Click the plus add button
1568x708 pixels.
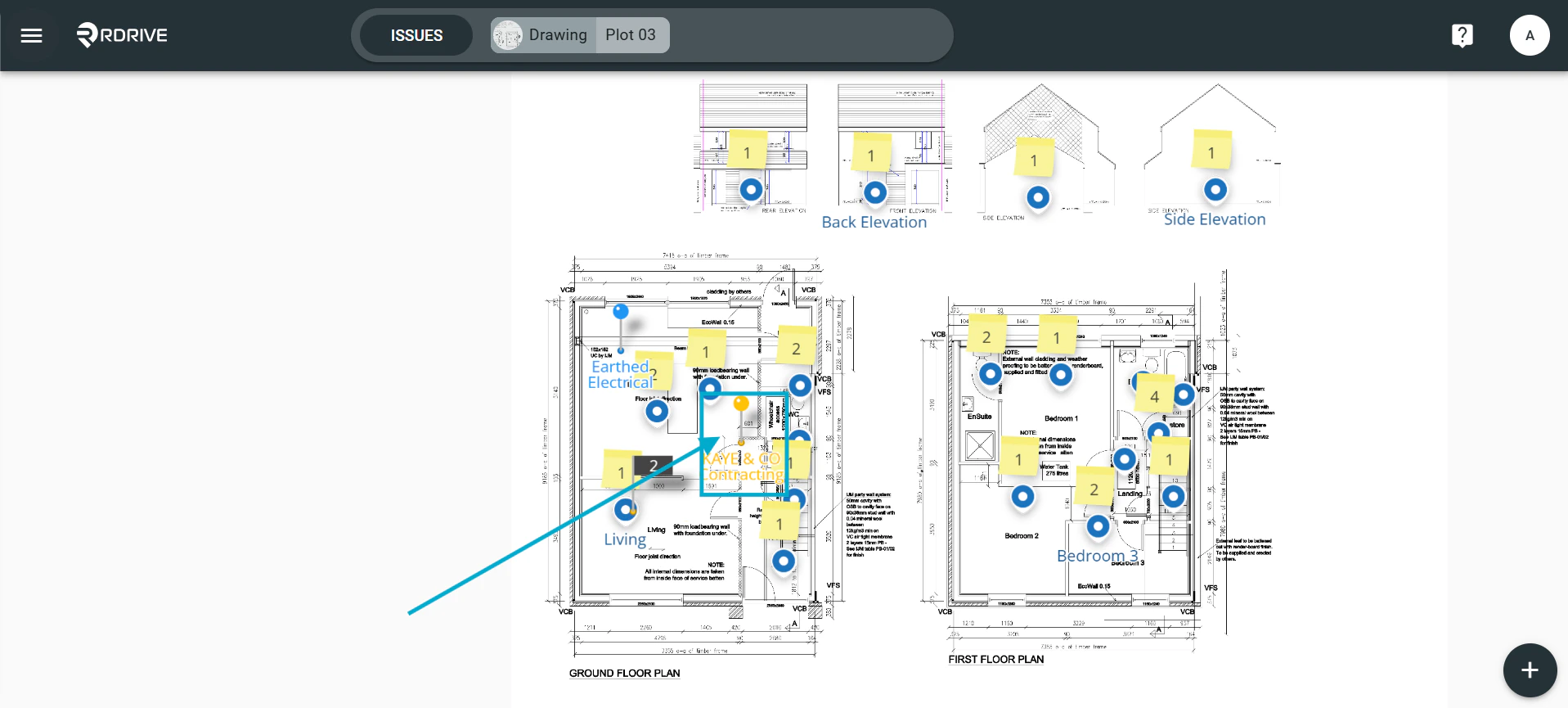coord(1530,670)
